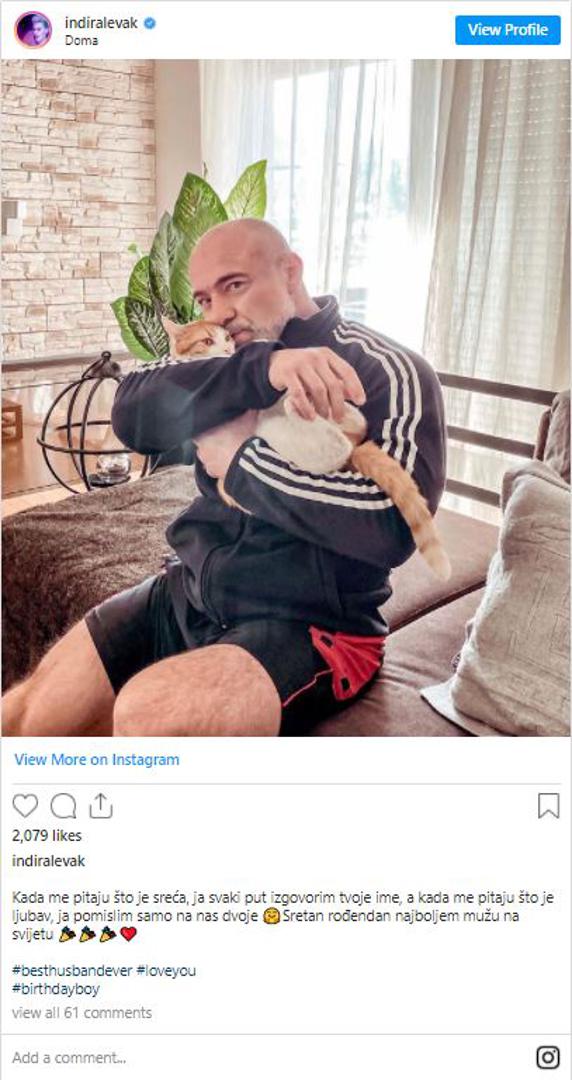Click the View Profile button
Screen dimensions: 572x1080
tap(508, 30)
